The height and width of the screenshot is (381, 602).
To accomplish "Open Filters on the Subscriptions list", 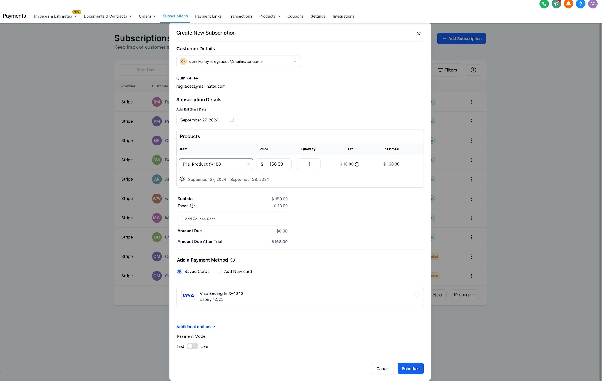I will pos(448,70).
